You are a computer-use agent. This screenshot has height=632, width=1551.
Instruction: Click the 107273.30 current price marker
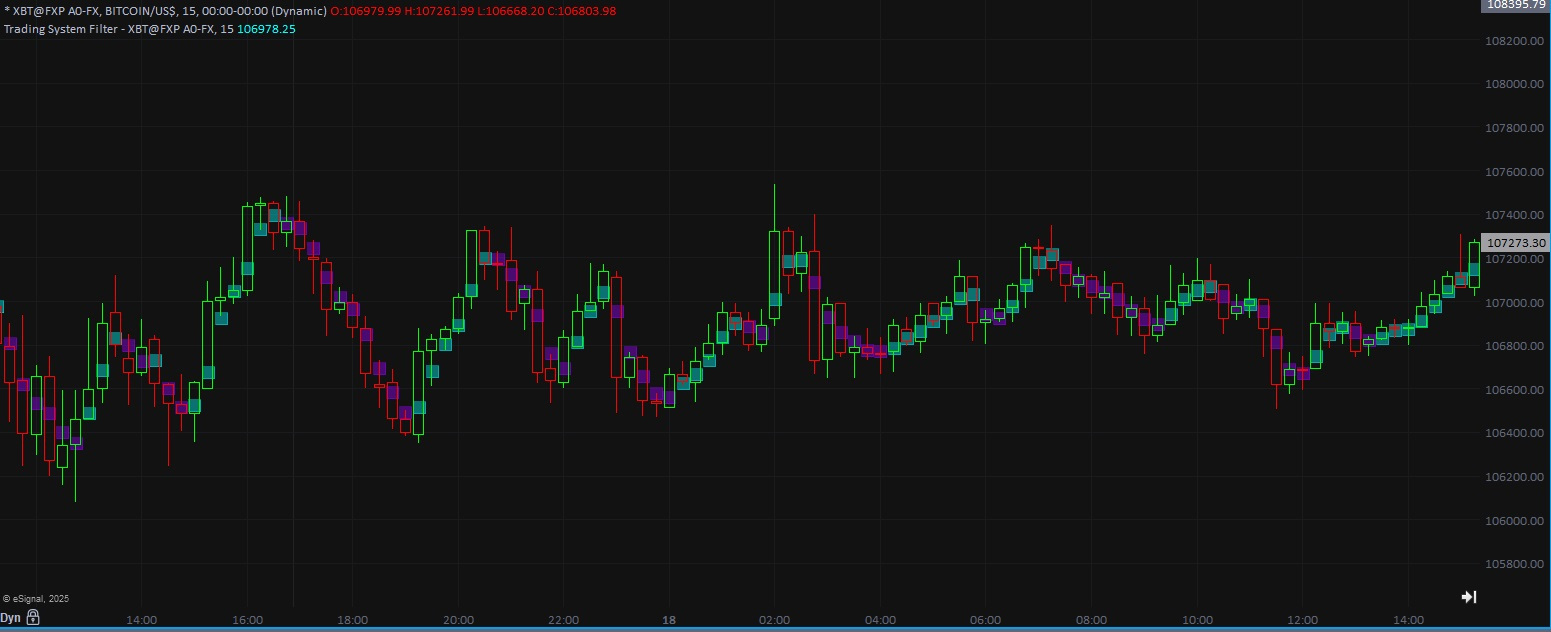[x=1515, y=243]
